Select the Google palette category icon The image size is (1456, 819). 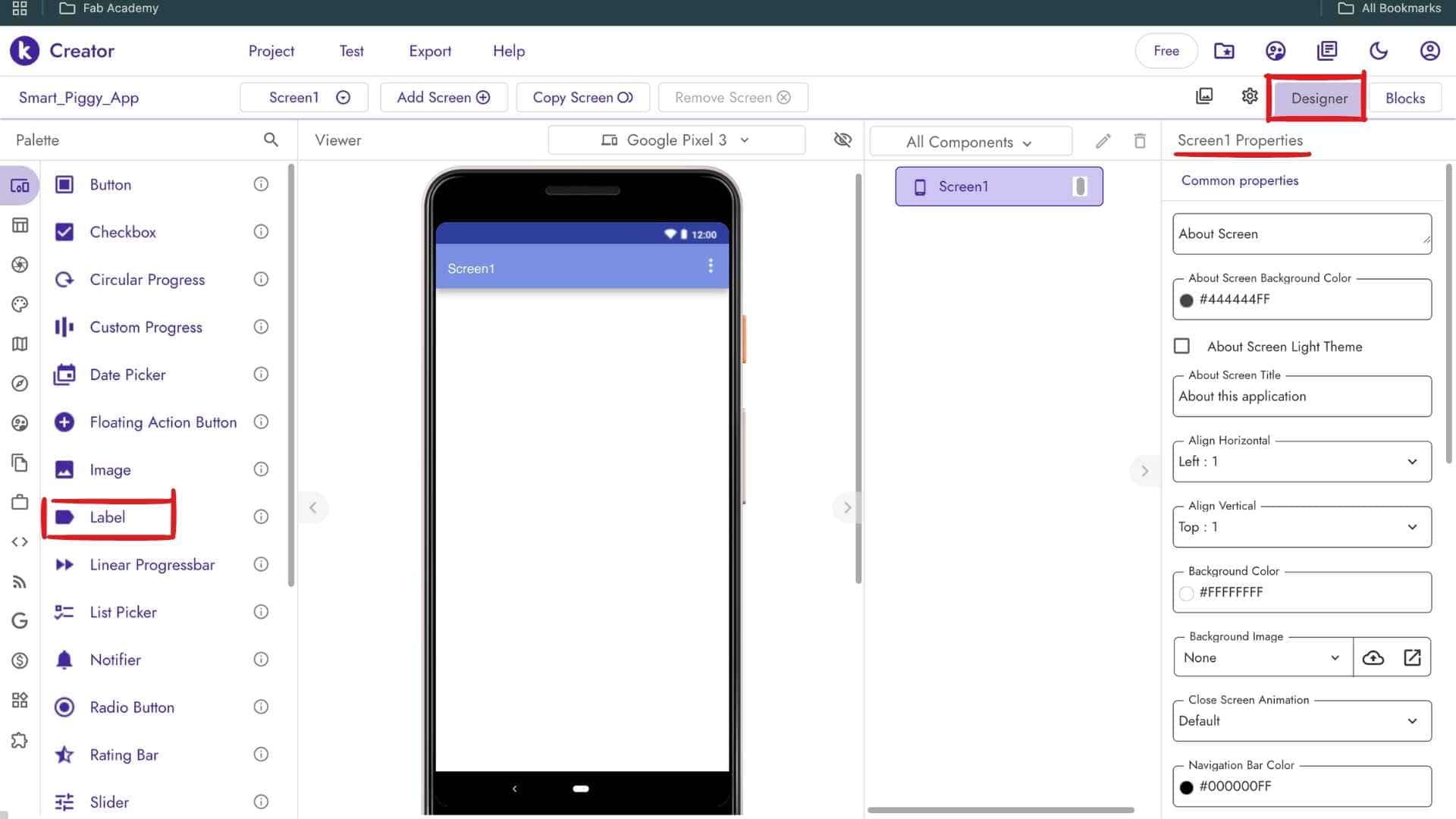[20, 621]
